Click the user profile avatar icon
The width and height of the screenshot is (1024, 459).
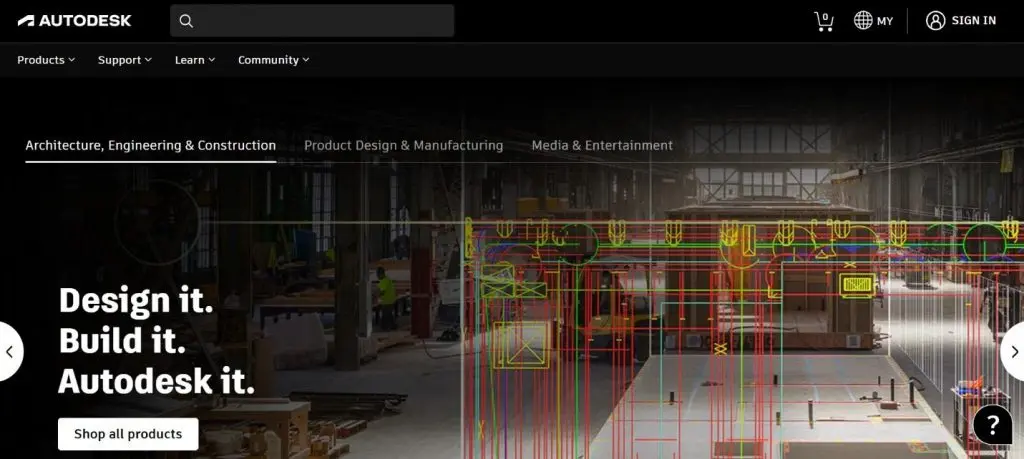click(935, 21)
